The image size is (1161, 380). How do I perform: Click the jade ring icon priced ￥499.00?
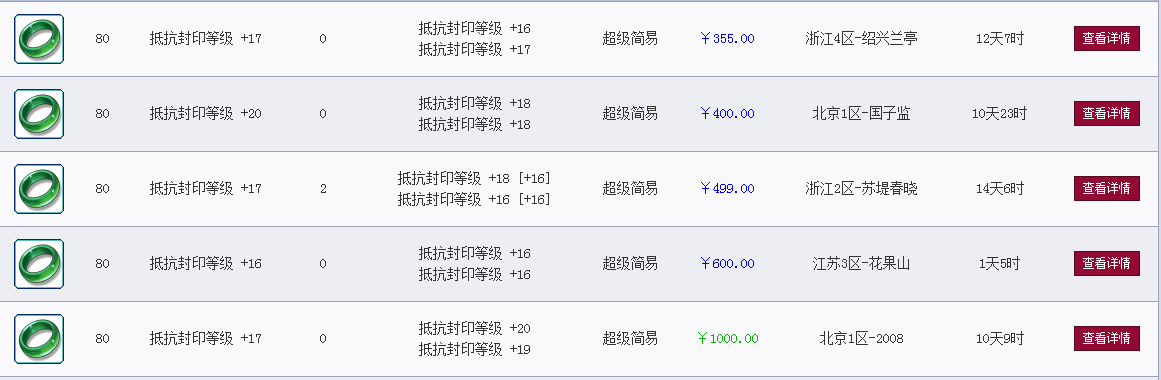click(39, 188)
